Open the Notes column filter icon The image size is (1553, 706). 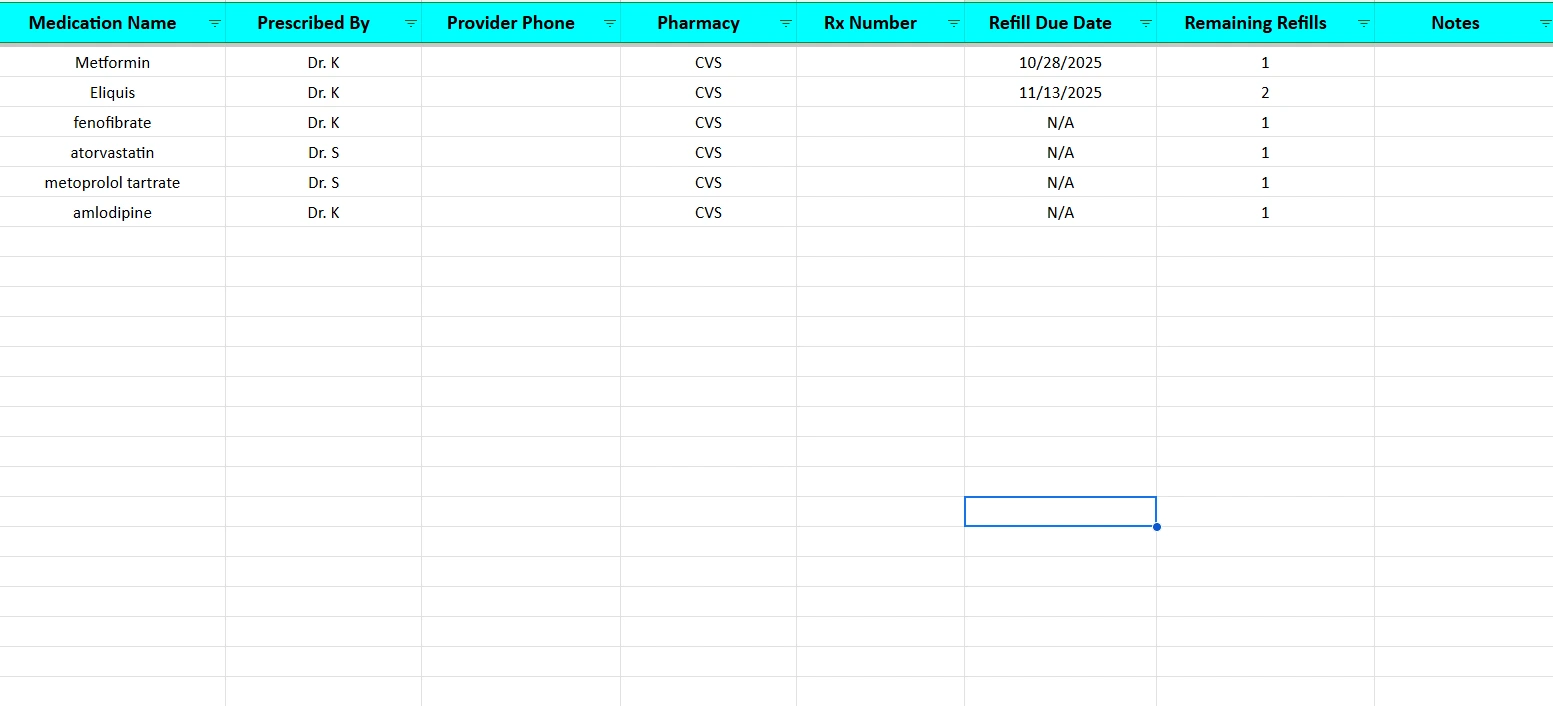point(1544,23)
